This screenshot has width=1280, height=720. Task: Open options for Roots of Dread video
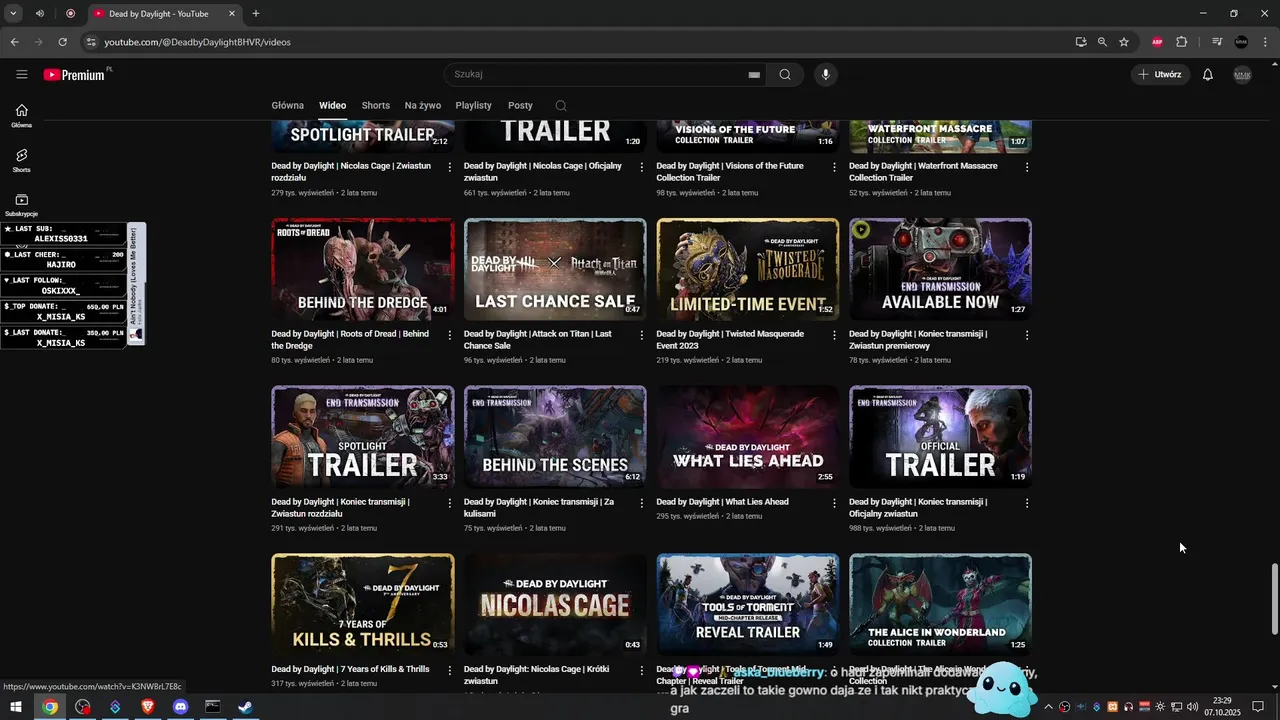point(449,335)
